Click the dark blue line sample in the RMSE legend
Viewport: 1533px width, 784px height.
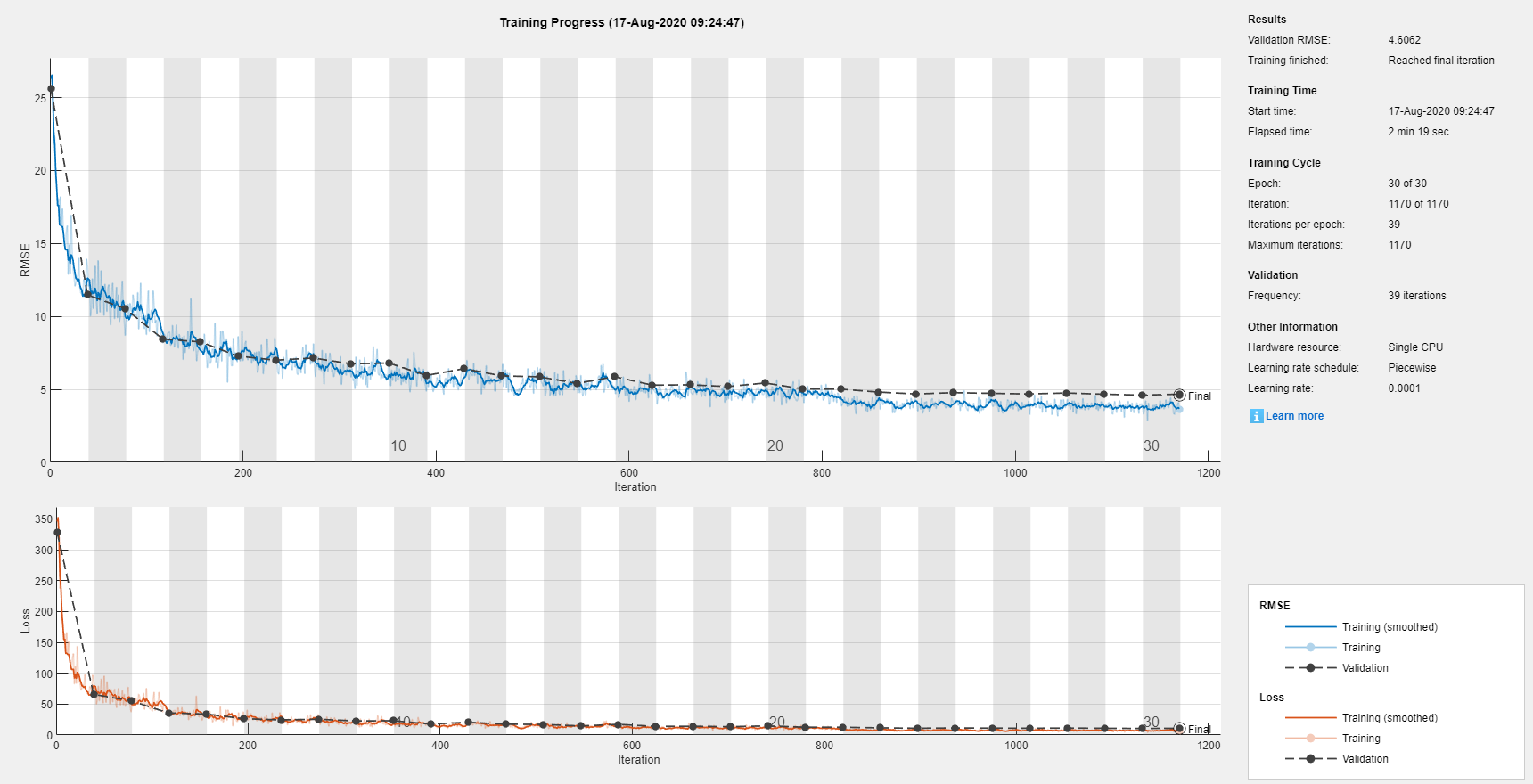click(1310, 627)
